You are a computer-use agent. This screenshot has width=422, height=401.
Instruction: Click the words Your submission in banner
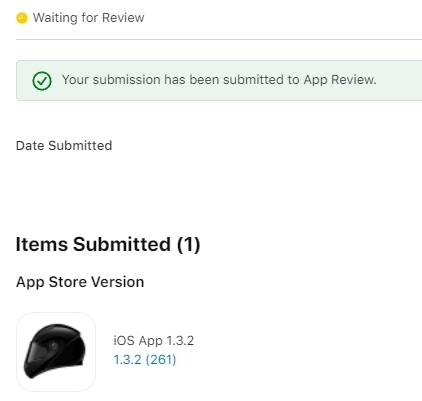pyautogui.click(x=111, y=80)
